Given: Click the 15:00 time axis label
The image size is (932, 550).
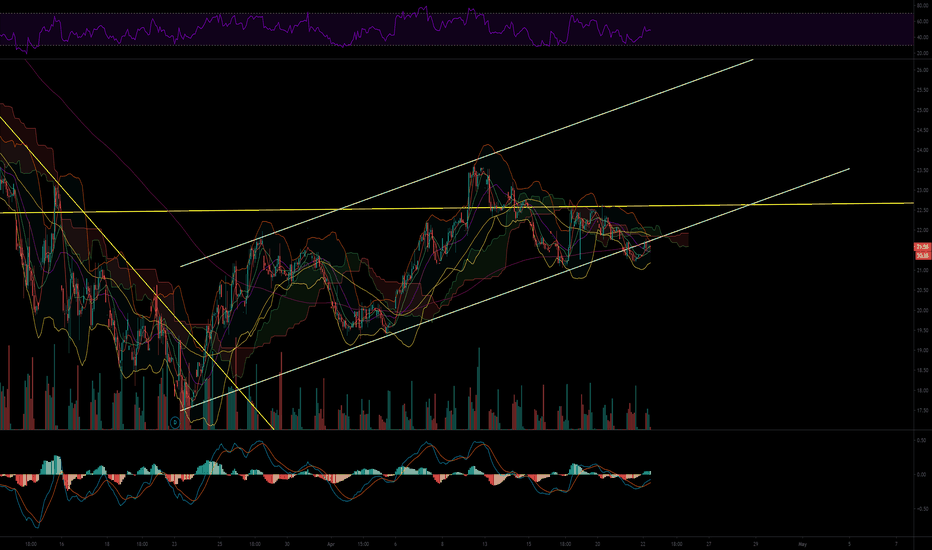Looking at the screenshot, I should pyautogui.click(x=363, y=544).
